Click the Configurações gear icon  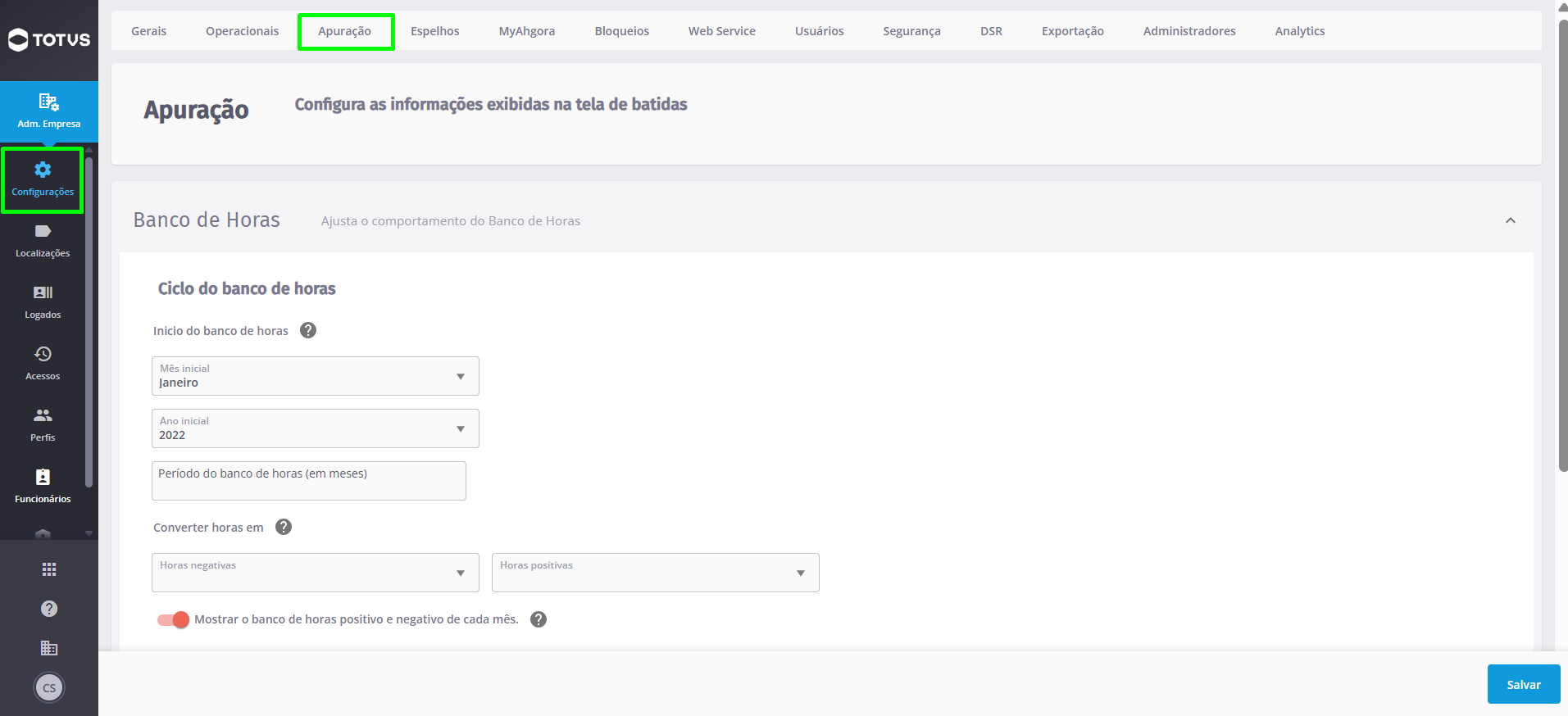click(43, 170)
